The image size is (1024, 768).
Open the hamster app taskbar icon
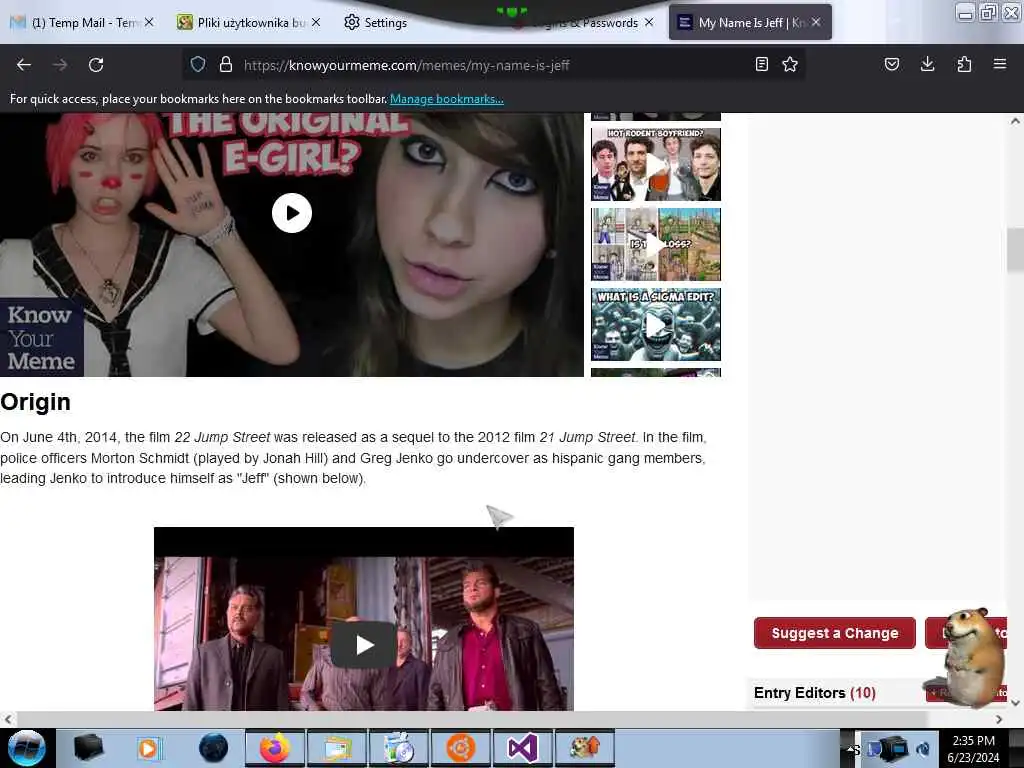tap(584, 748)
